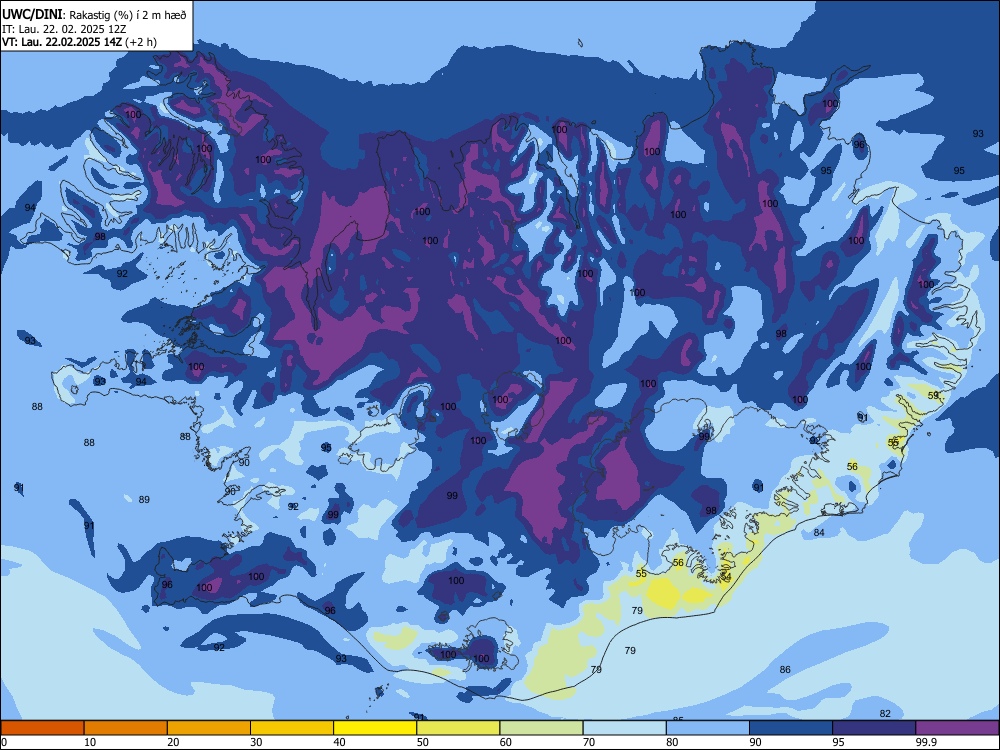Click the title text 'UWC/DINI: Rakastig (%) í 2 m hæð'
Screen dimensions: 1000x750
(94, 15)
